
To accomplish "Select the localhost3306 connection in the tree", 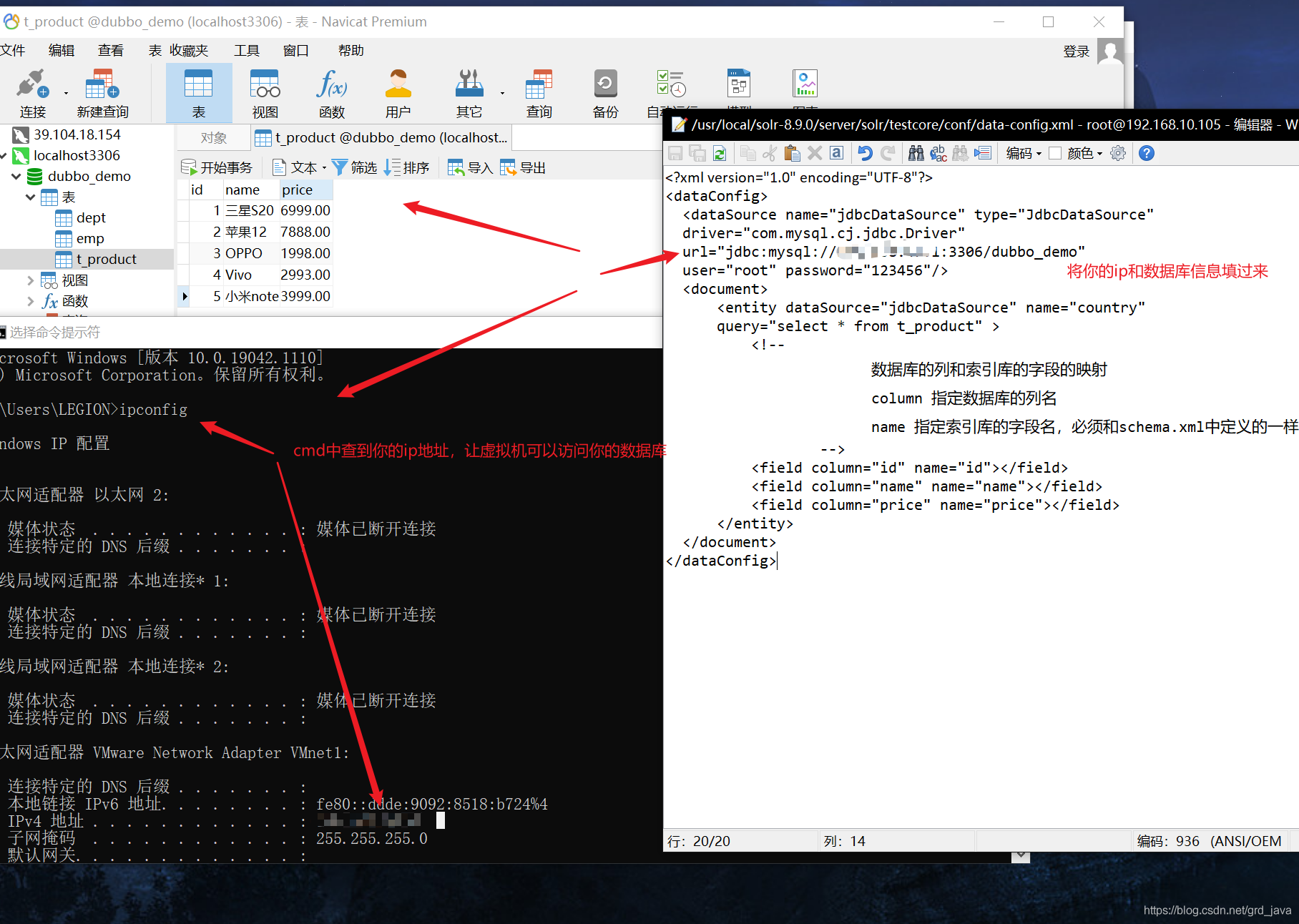I will 77,155.
